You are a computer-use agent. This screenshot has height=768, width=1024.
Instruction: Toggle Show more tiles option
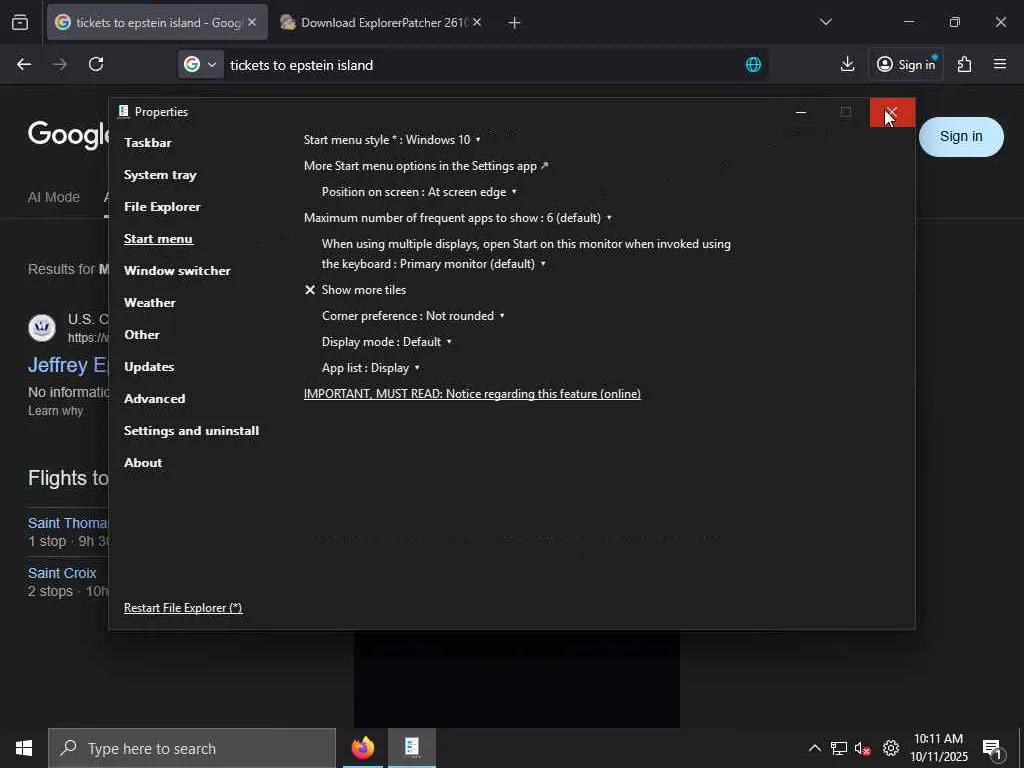[355, 290]
